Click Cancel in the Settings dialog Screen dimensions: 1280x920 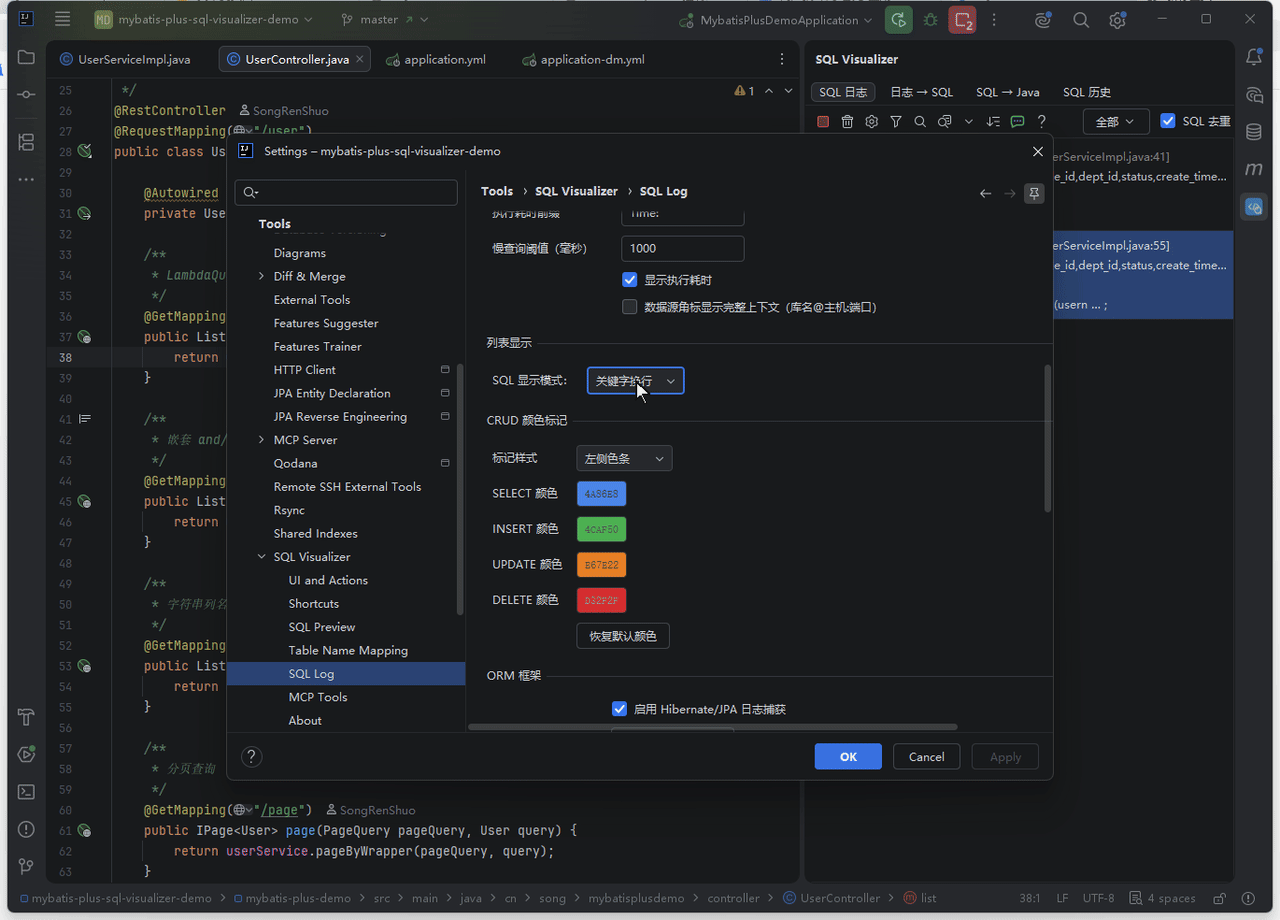tap(926, 757)
